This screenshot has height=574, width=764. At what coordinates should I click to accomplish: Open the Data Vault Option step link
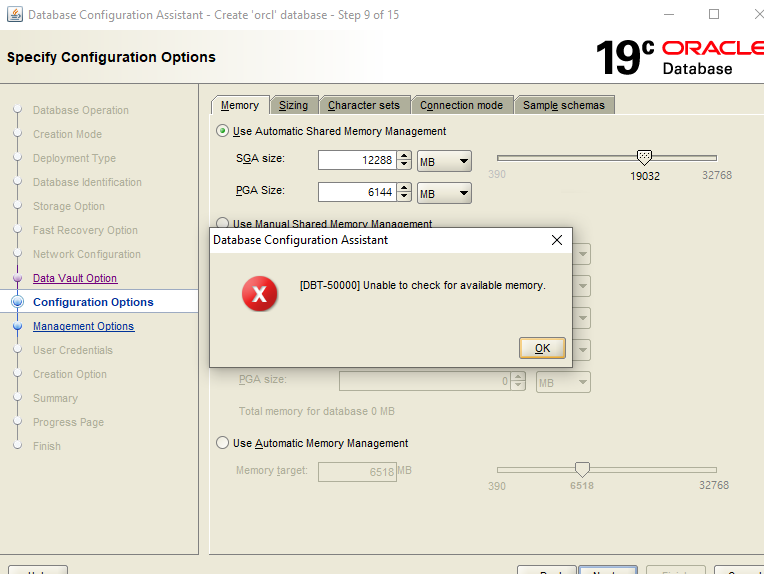coord(75,278)
